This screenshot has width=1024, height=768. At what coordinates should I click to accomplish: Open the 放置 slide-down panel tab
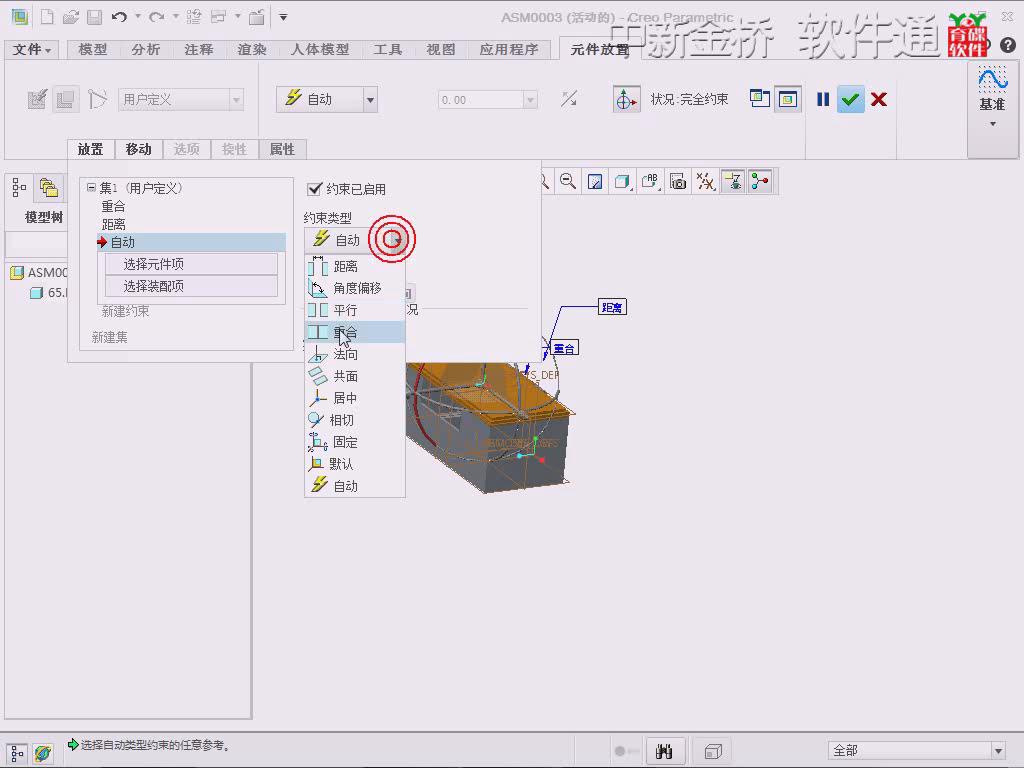click(x=91, y=149)
